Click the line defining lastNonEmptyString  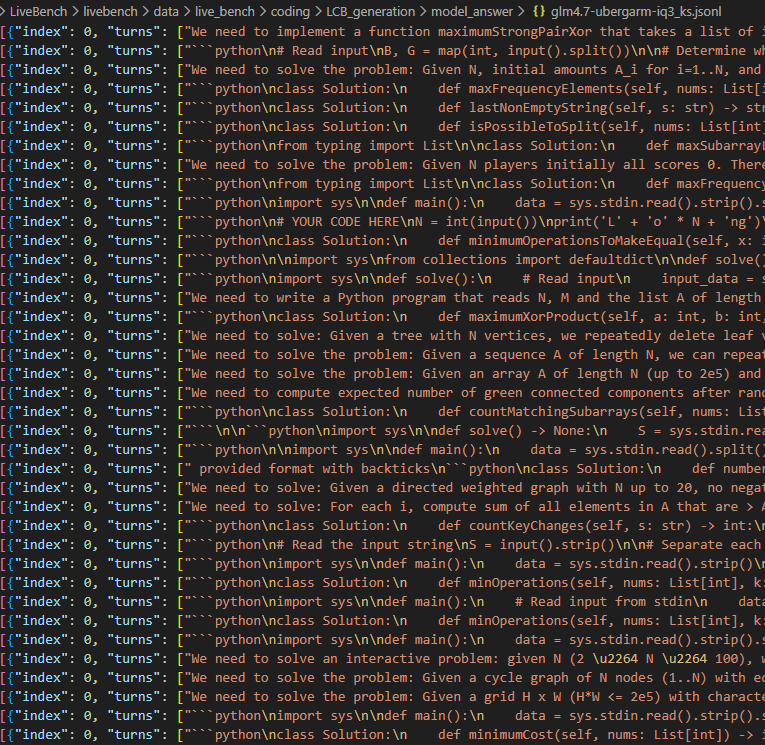[x=382, y=108]
